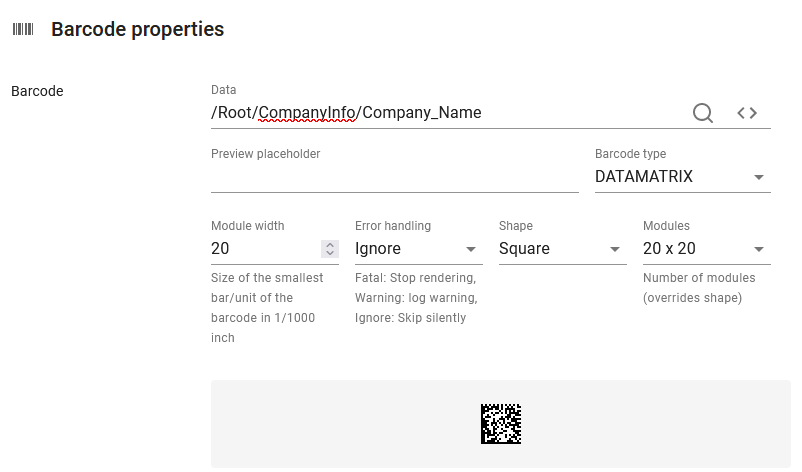Image resolution: width=802 pixels, height=472 pixels.
Task: Select the Module width value 20
Action: click(220, 249)
